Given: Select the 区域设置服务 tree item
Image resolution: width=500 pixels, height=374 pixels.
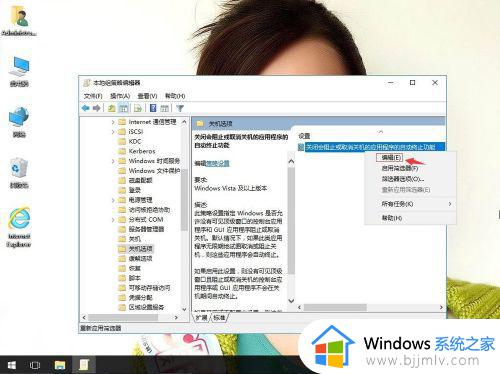Looking at the screenshot, I should (x=146, y=307).
